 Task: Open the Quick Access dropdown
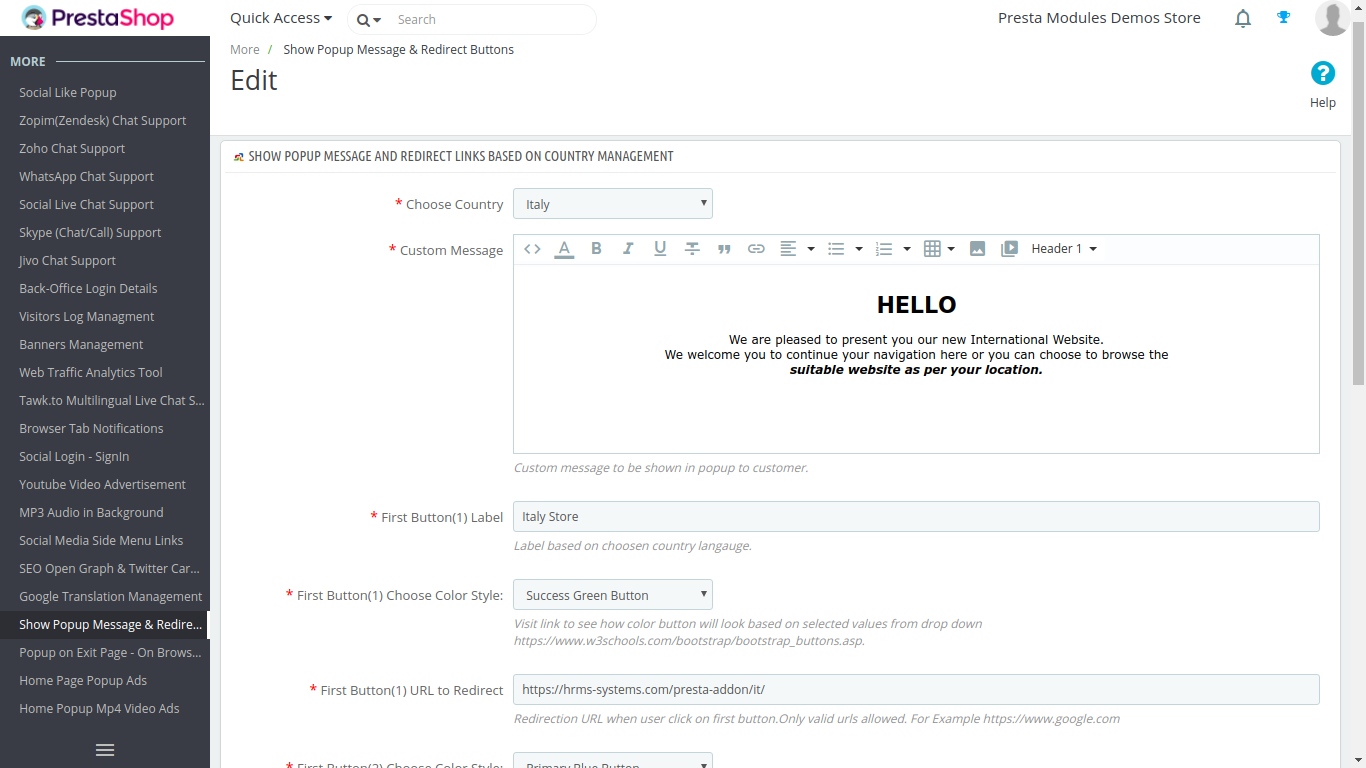(281, 18)
